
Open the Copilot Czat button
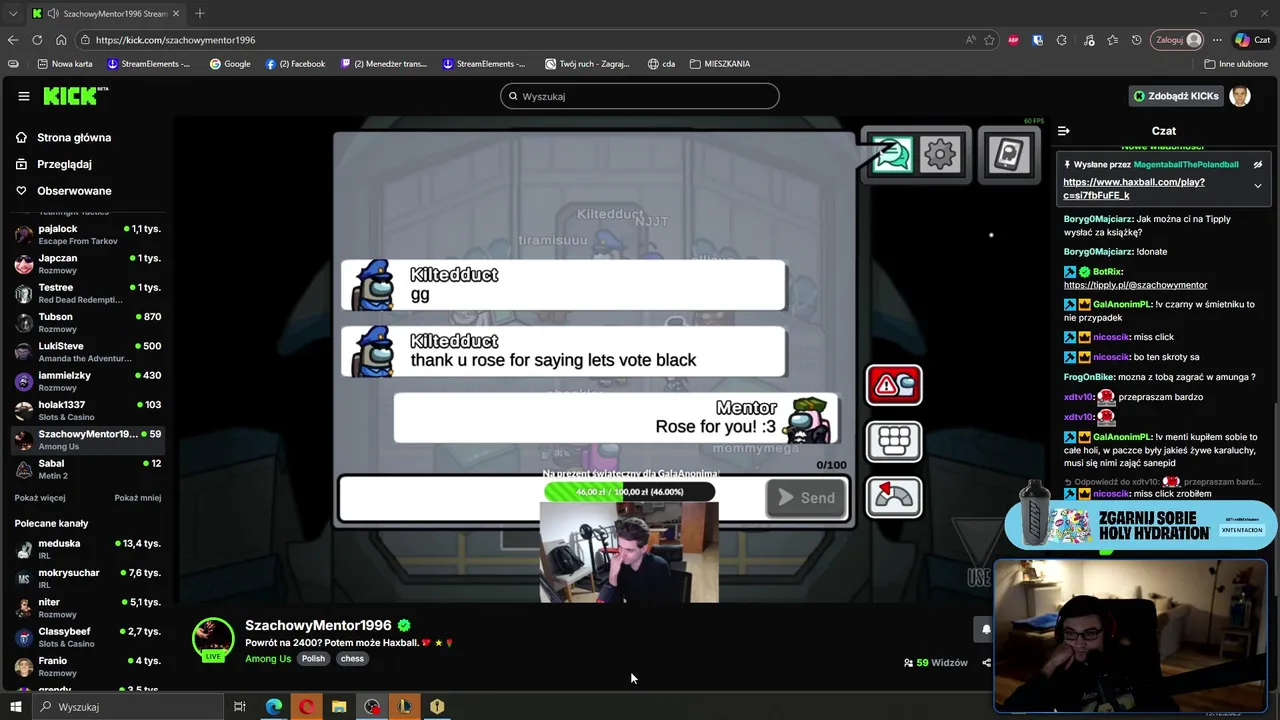[1255, 40]
